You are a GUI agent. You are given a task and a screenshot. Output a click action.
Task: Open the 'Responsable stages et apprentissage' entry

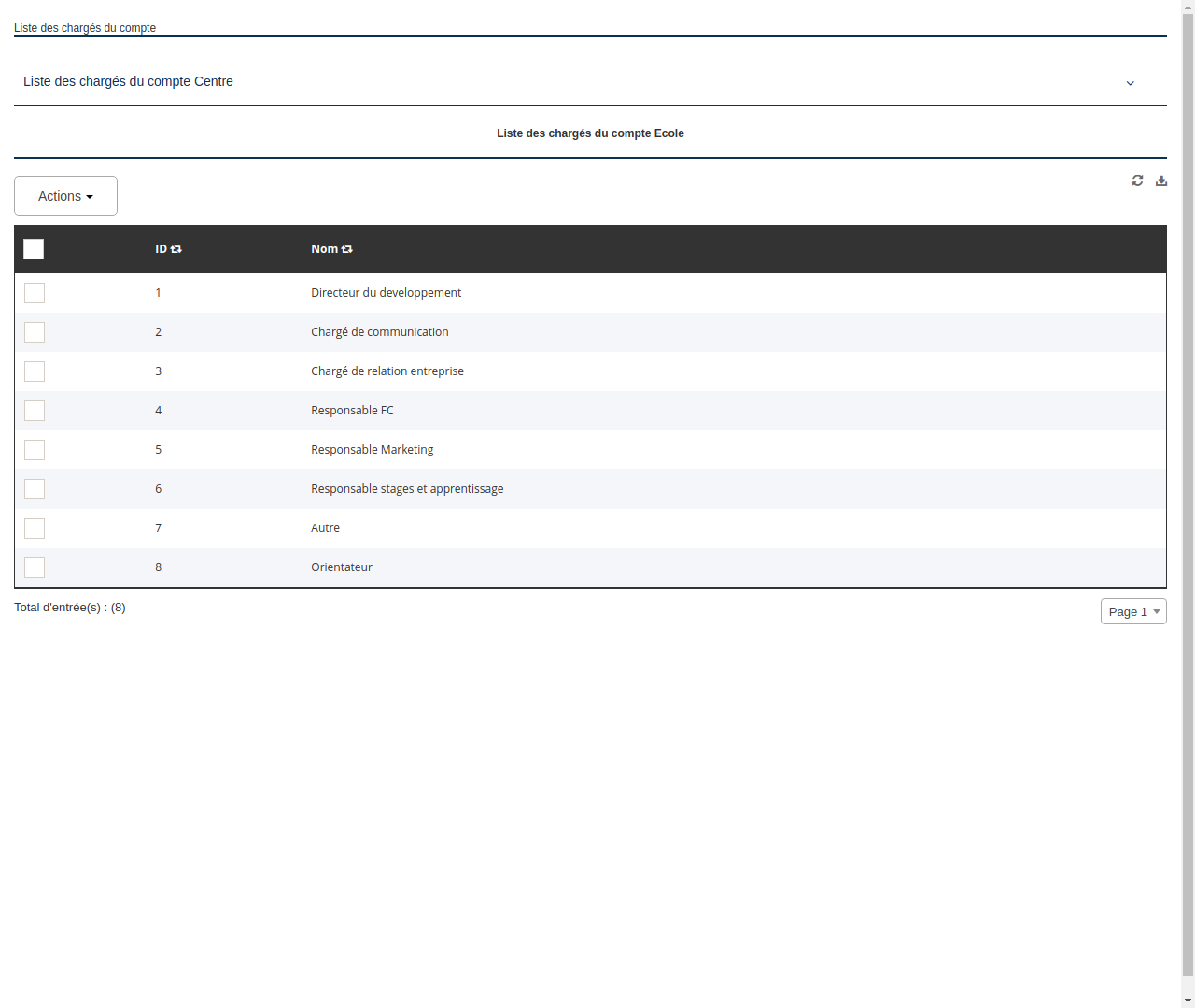tap(407, 488)
